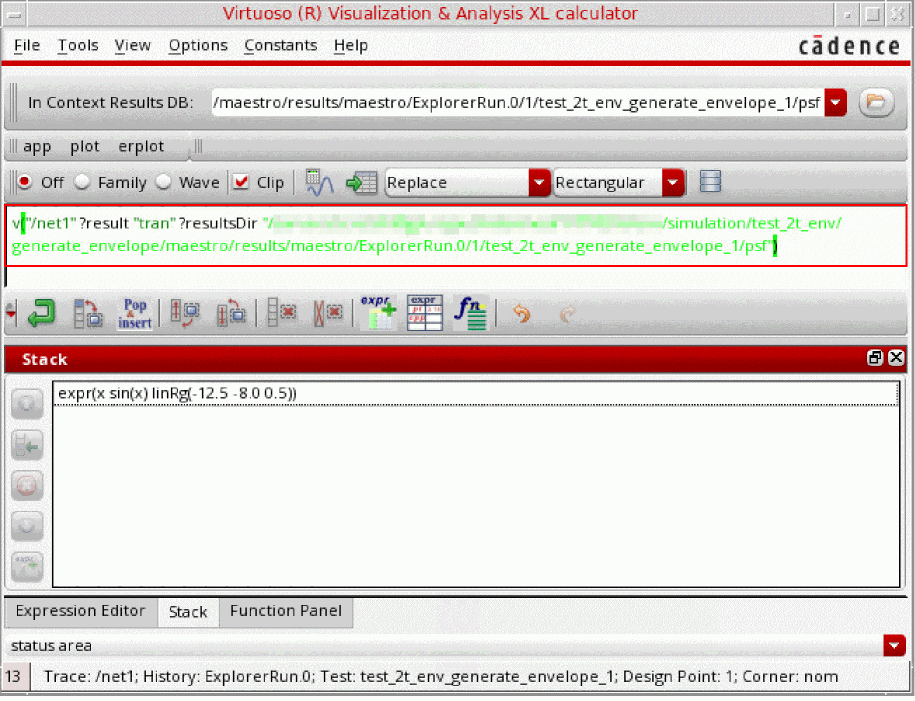The image size is (915, 701).
Task: Click the topmost Stack side button
Action: pyautogui.click(x=27, y=403)
